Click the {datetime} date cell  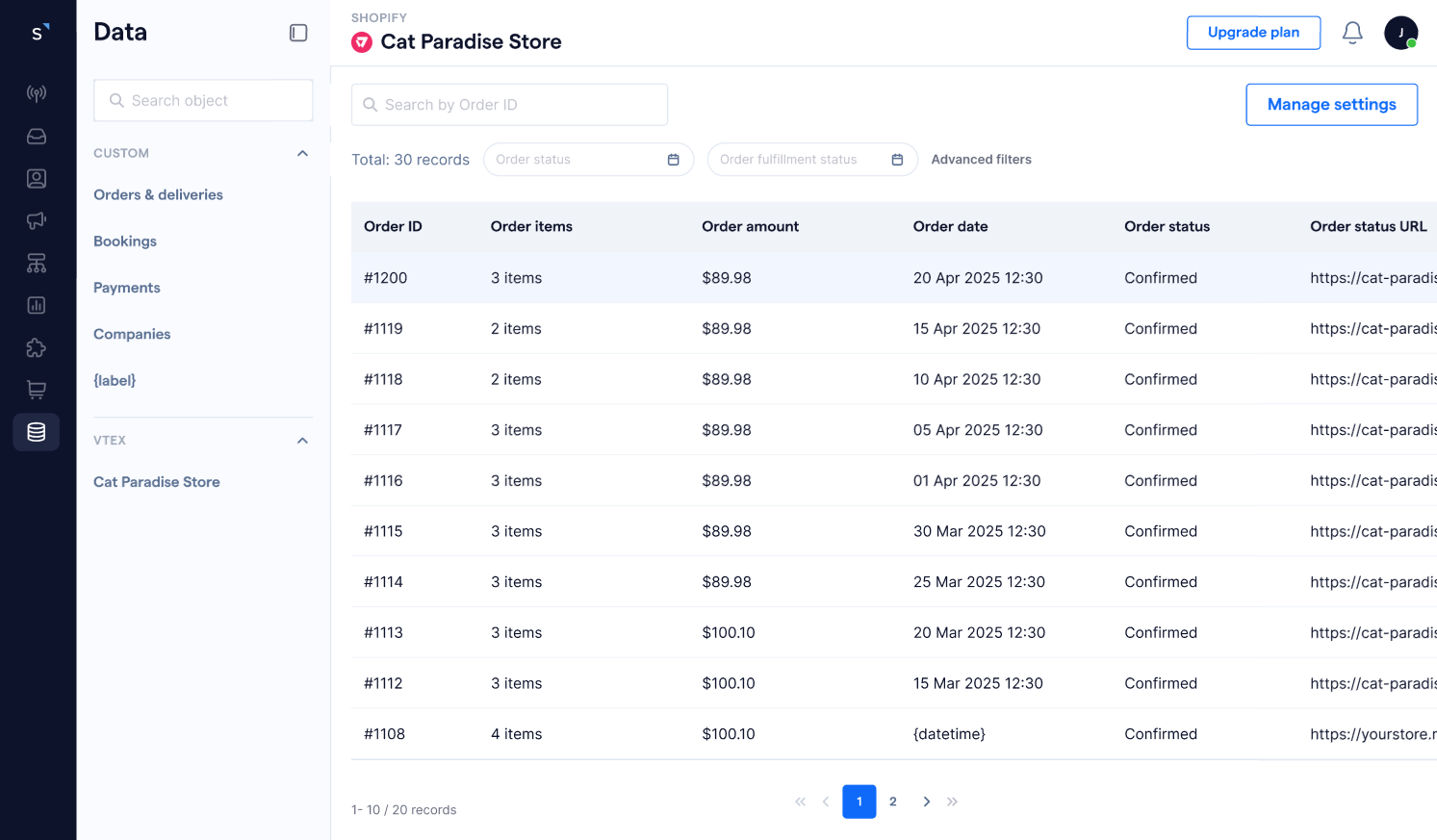click(949, 734)
